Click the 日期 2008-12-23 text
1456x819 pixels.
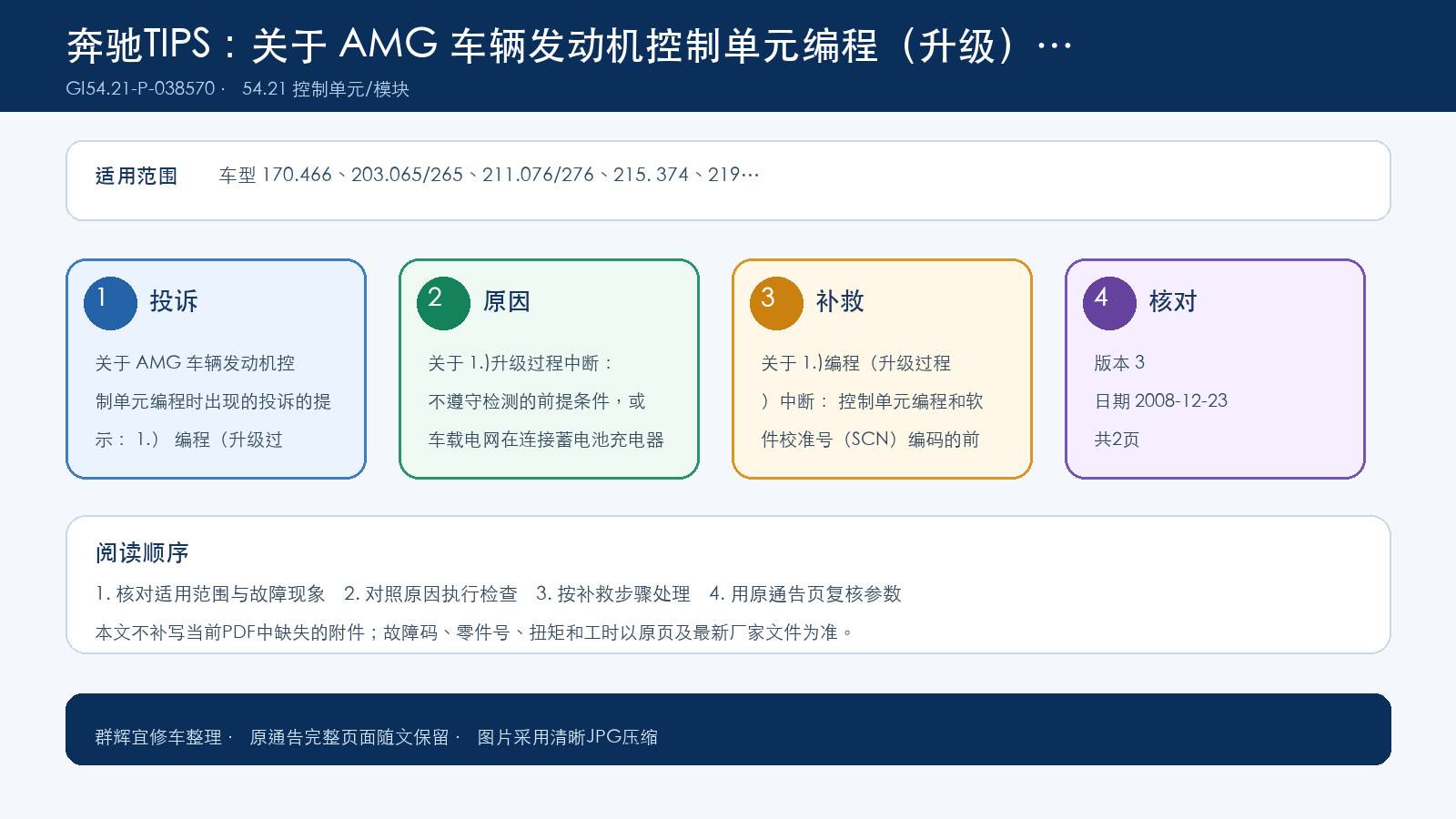[1161, 401]
